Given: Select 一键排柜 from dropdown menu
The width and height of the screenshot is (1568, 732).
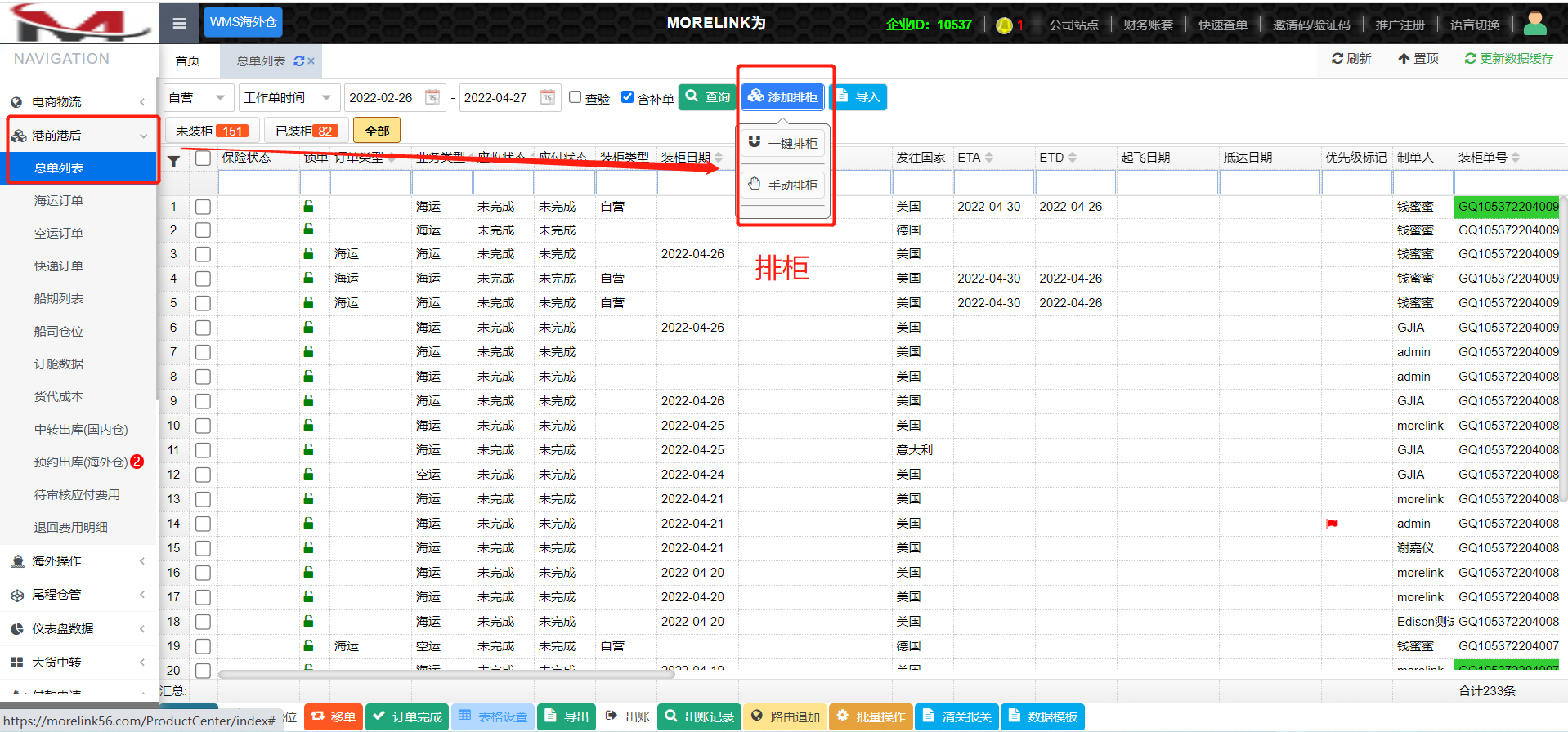Looking at the screenshot, I should (x=783, y=143).
